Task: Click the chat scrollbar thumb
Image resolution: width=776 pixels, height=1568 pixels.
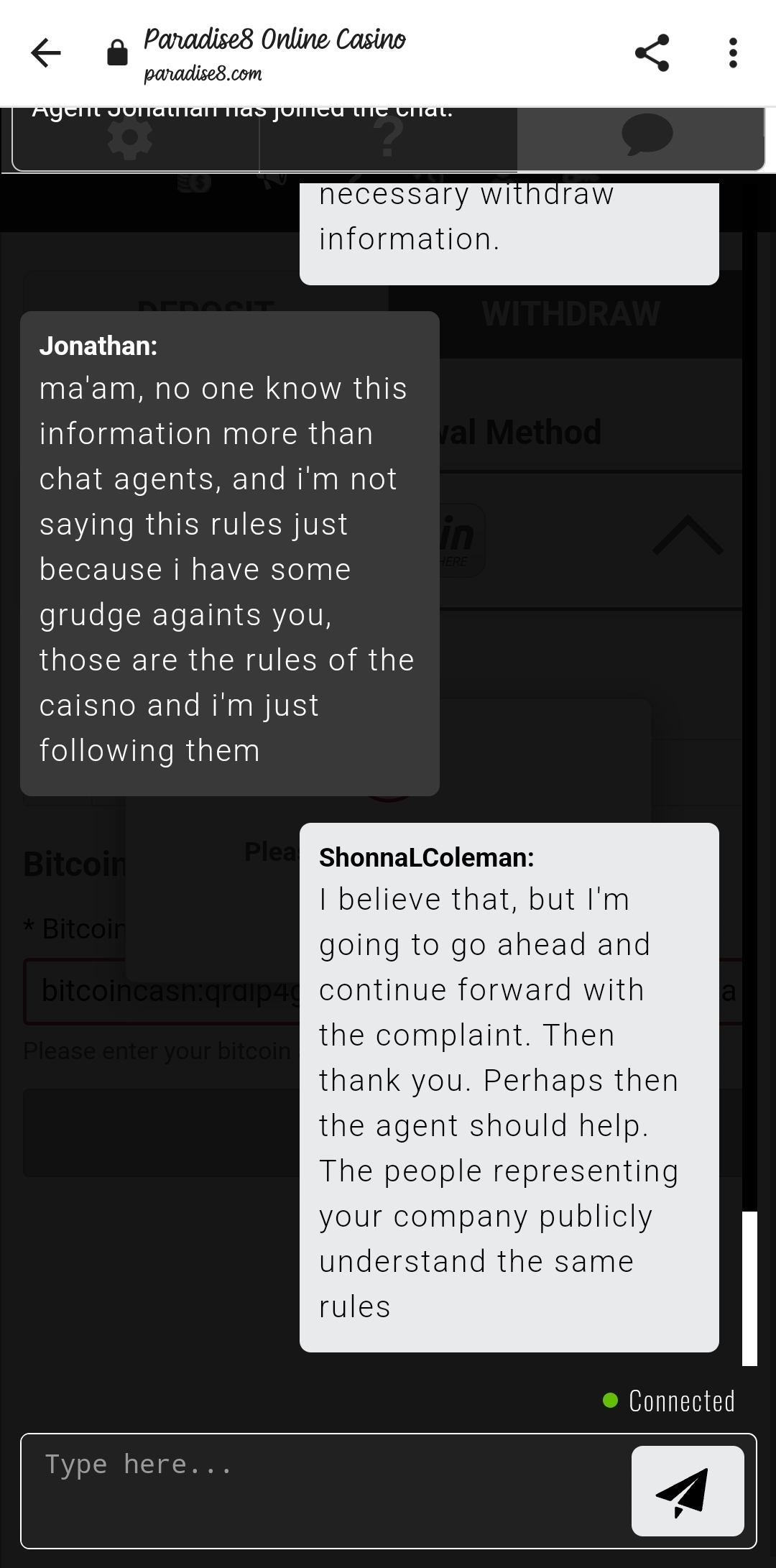Action: pyautogui.click(x=749, y=1288)
